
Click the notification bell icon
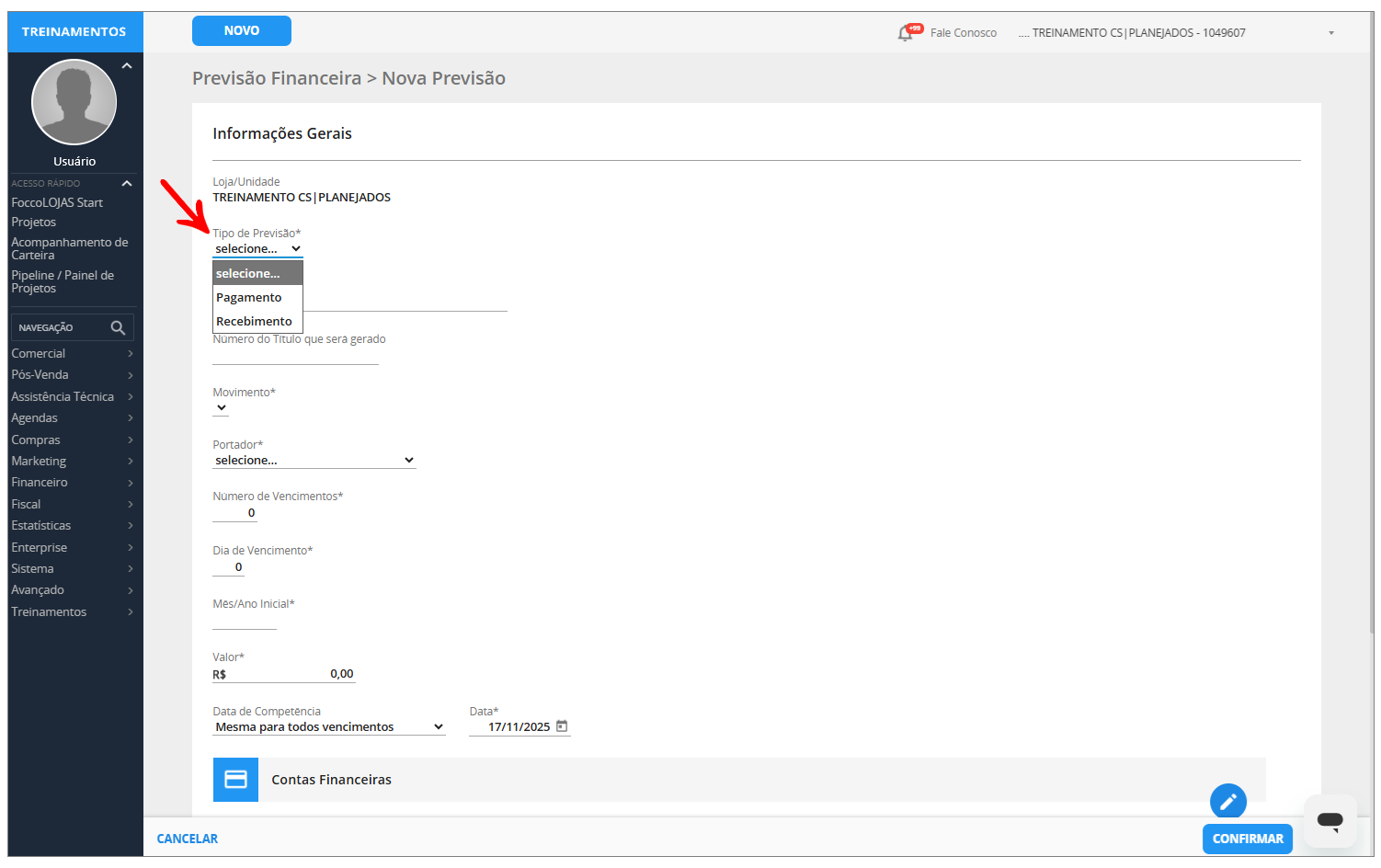coord(906,33)
